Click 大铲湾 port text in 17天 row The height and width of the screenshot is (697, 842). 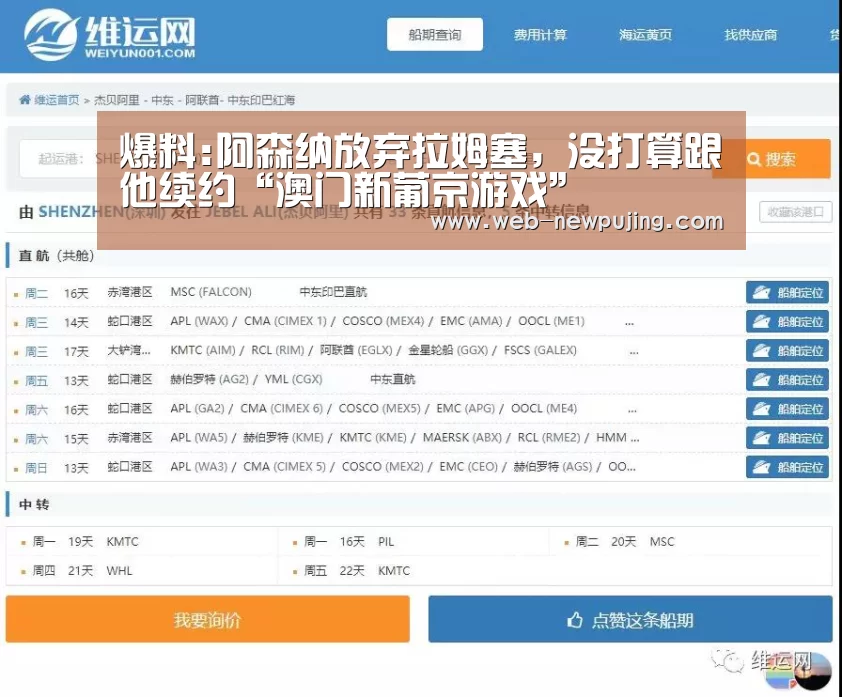click(129, 350)
